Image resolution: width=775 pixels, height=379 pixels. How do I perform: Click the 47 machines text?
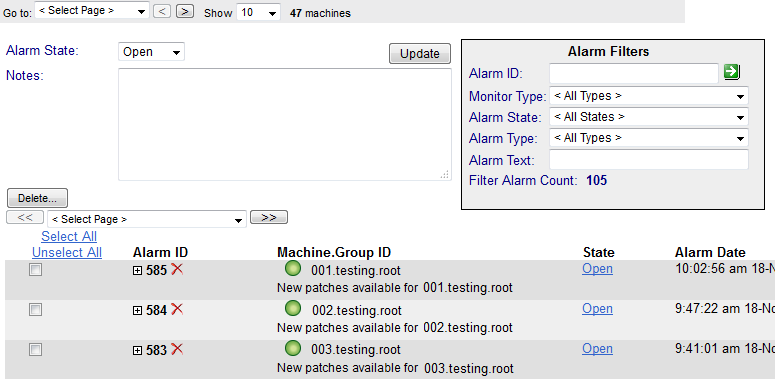point(320,13)
